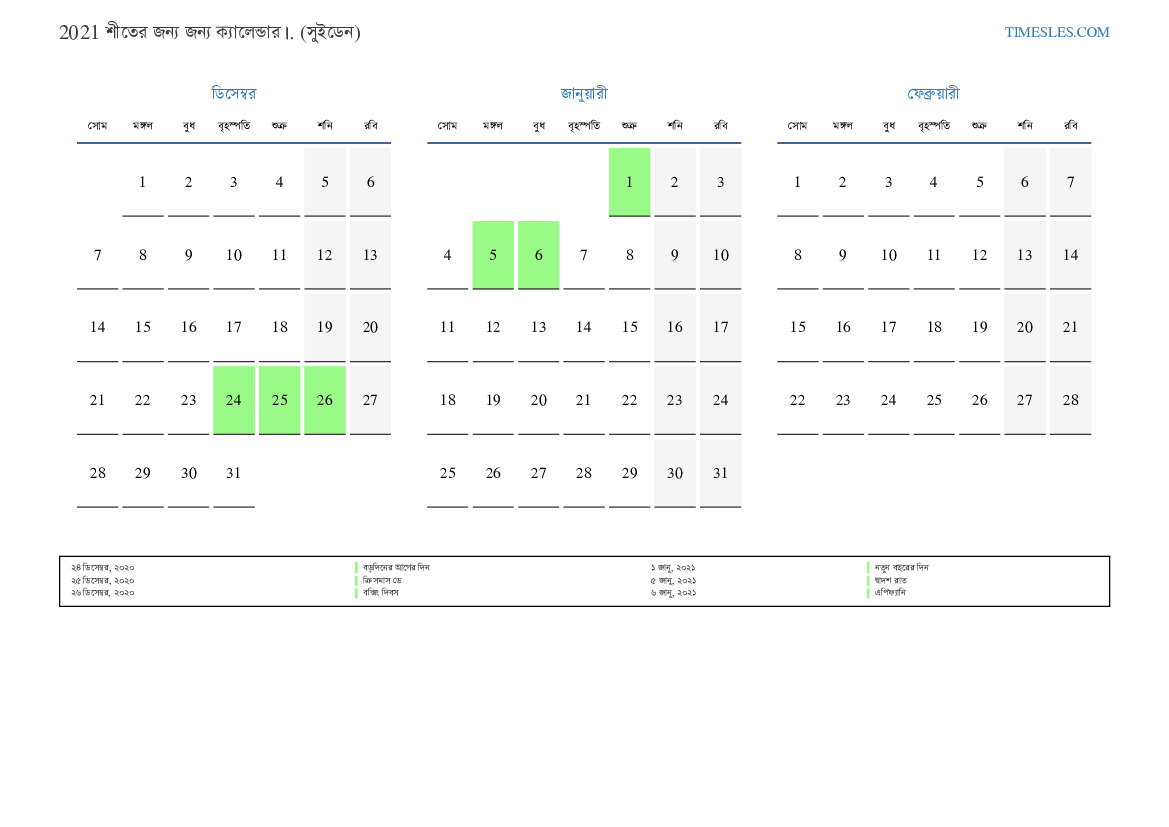Select December 7 Monday cell

tap(97, 255)
